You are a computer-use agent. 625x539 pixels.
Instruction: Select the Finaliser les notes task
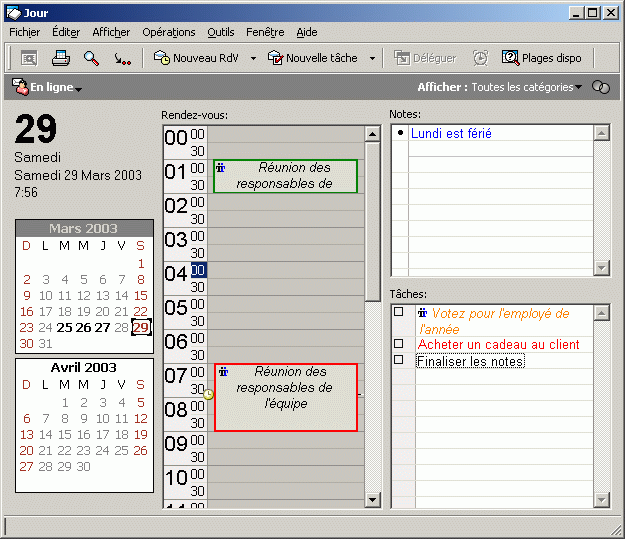coord(470,361)
